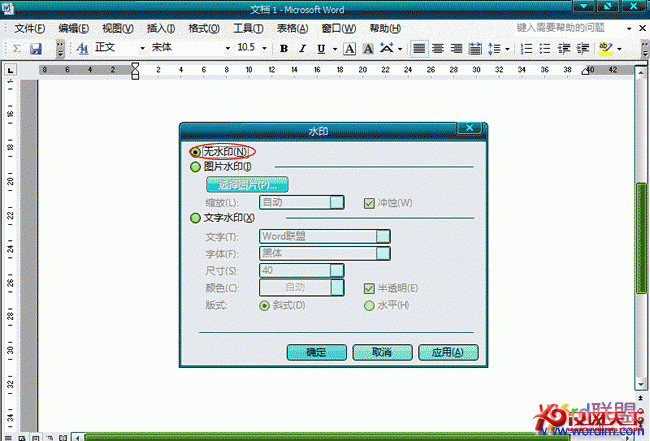Choose the Diagonal layout radio button
Image resolution: width=650 pixels, height=441 pixels.
[264, 306]
